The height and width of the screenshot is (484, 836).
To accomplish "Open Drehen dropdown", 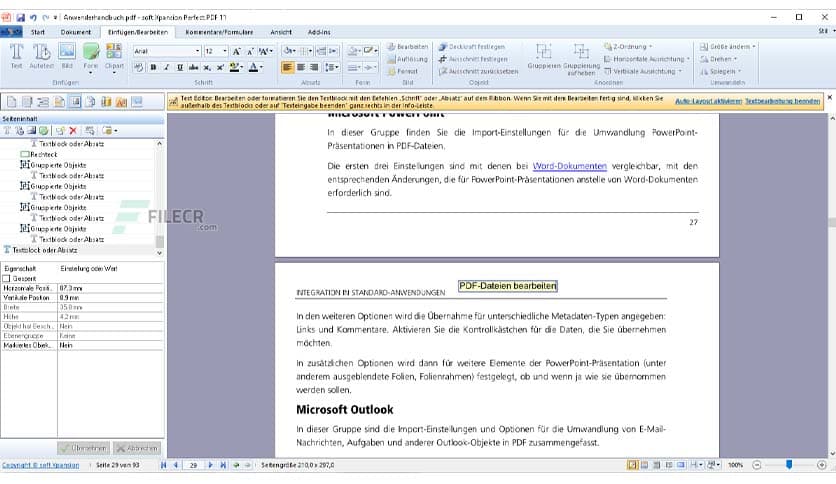I will [719, 59].
